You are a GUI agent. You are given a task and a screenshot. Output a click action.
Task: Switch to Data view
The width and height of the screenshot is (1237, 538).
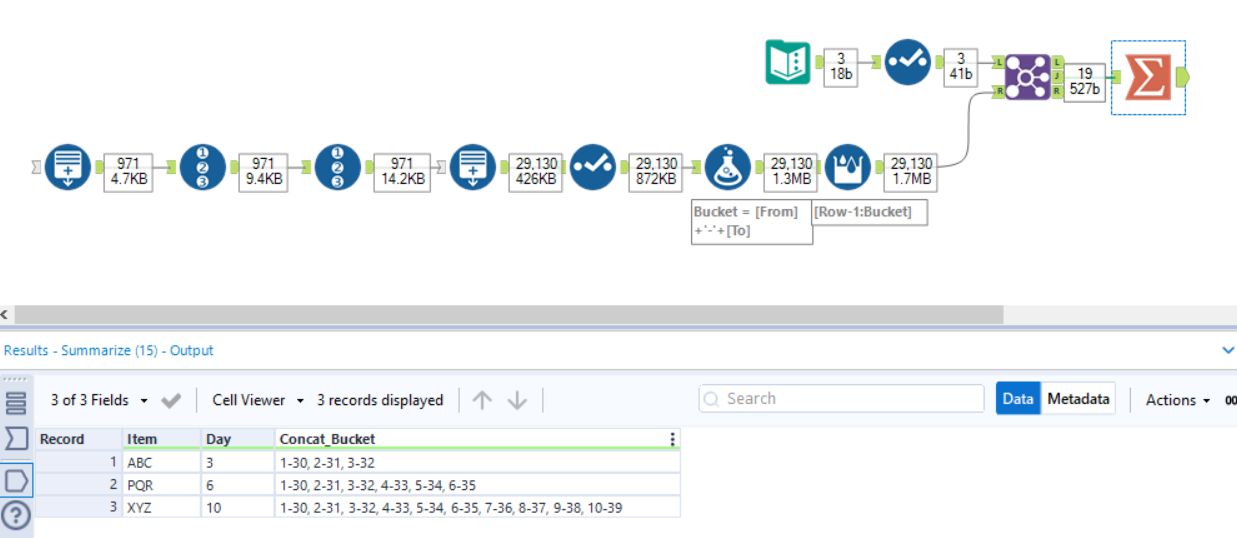pyautogui.click(x=1018, y=399)
